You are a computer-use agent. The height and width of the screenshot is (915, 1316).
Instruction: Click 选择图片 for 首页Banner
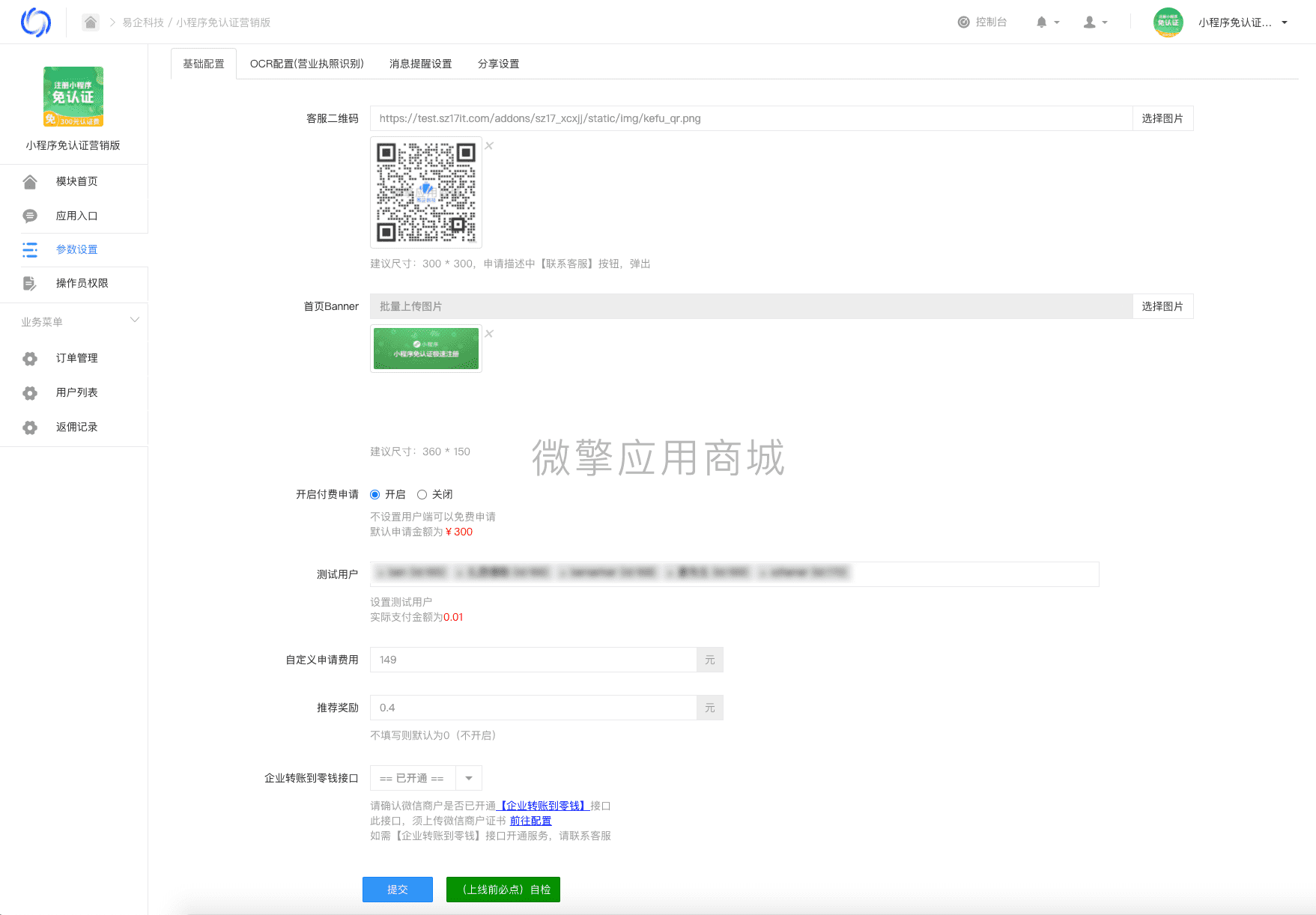tap(1162, 306)
